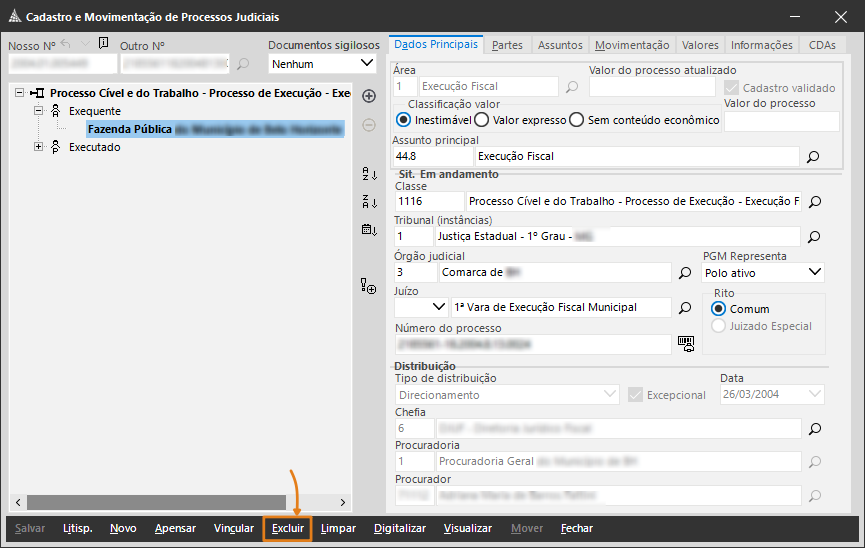Switch to the Partes tab
The height and width of the screenshot is (548, 865).
coord(507,45)
